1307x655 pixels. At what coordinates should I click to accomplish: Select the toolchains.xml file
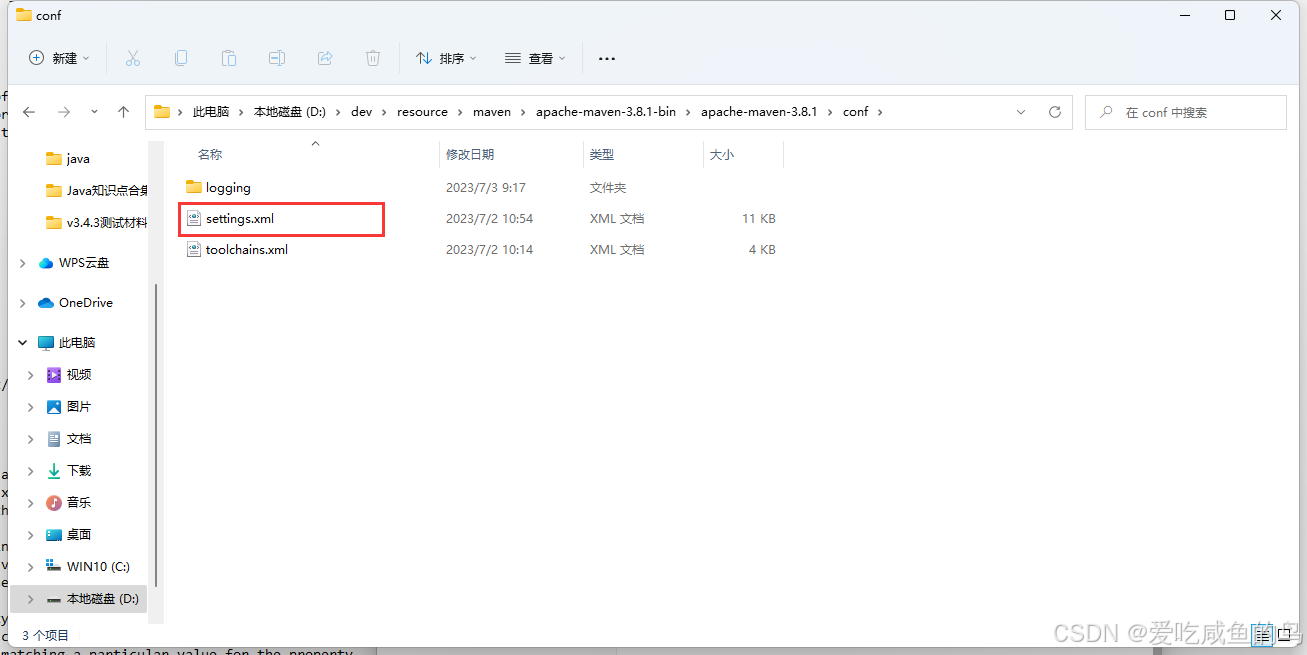247,250
